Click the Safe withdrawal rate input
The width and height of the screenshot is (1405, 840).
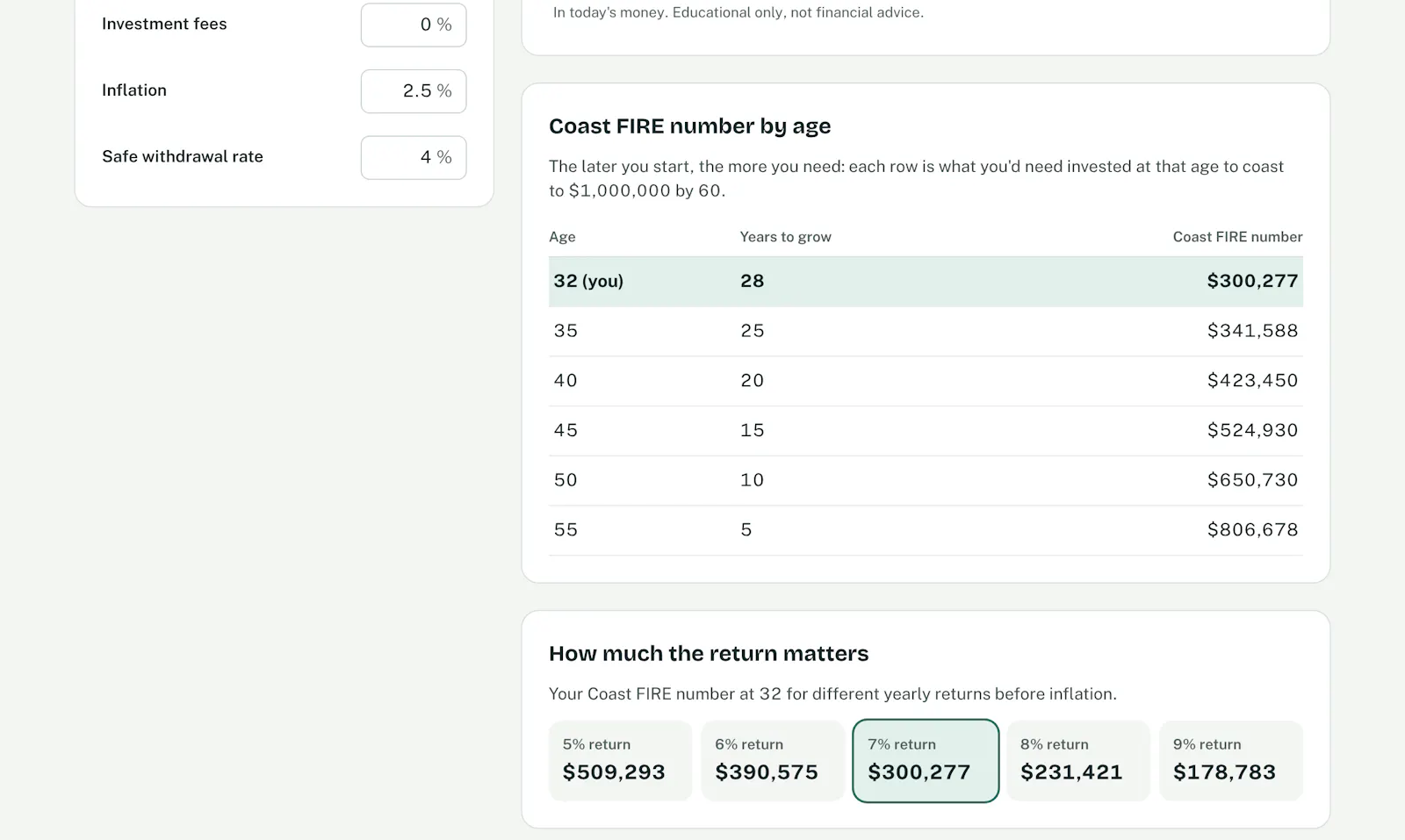[x=414, y=158]
